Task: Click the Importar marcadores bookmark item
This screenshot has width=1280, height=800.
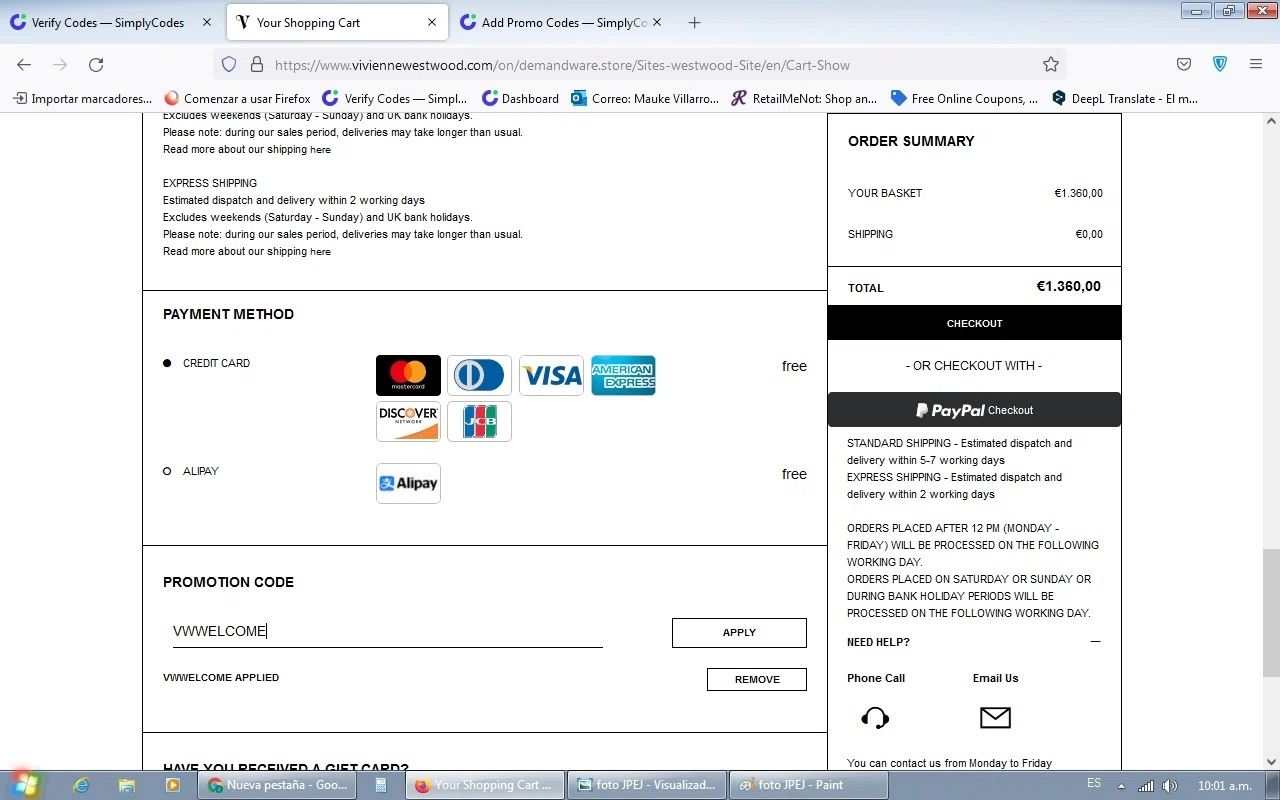Action: [82, 98]
